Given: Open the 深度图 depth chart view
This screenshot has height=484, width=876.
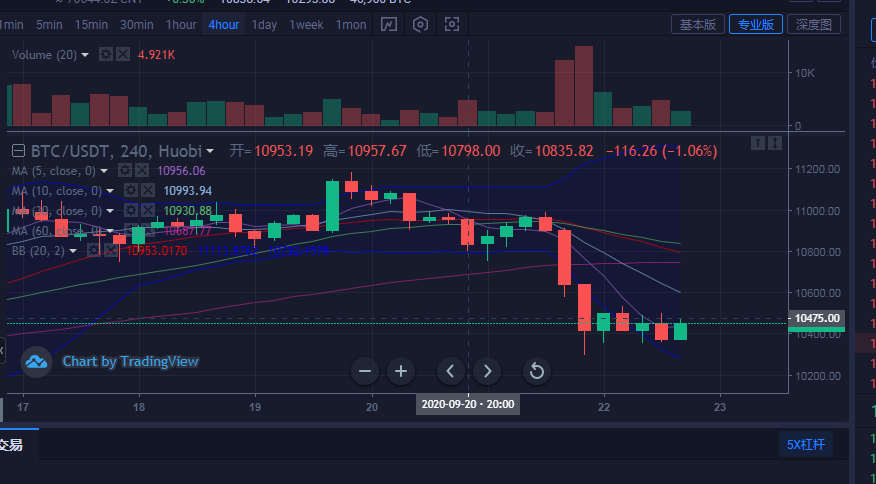Looking at the screenshot, I should (x=812, y=25).
